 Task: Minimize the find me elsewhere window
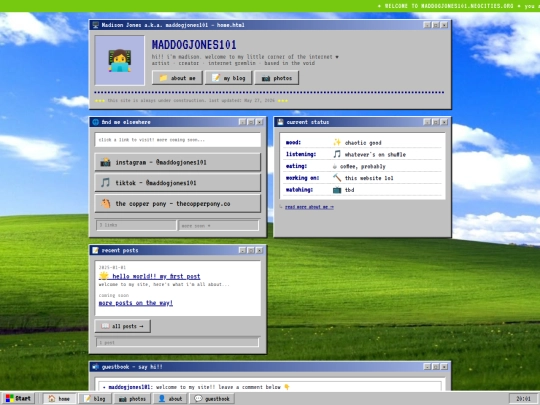tap(242, 122)
